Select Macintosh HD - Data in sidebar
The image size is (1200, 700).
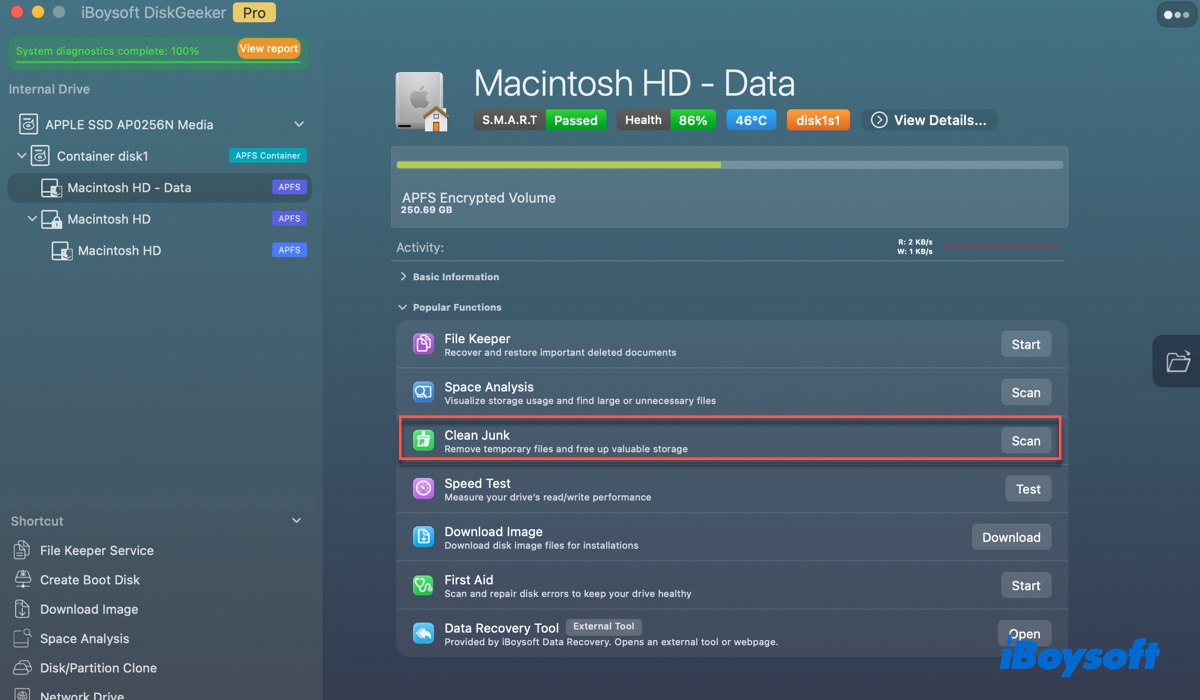coord(160,188)
